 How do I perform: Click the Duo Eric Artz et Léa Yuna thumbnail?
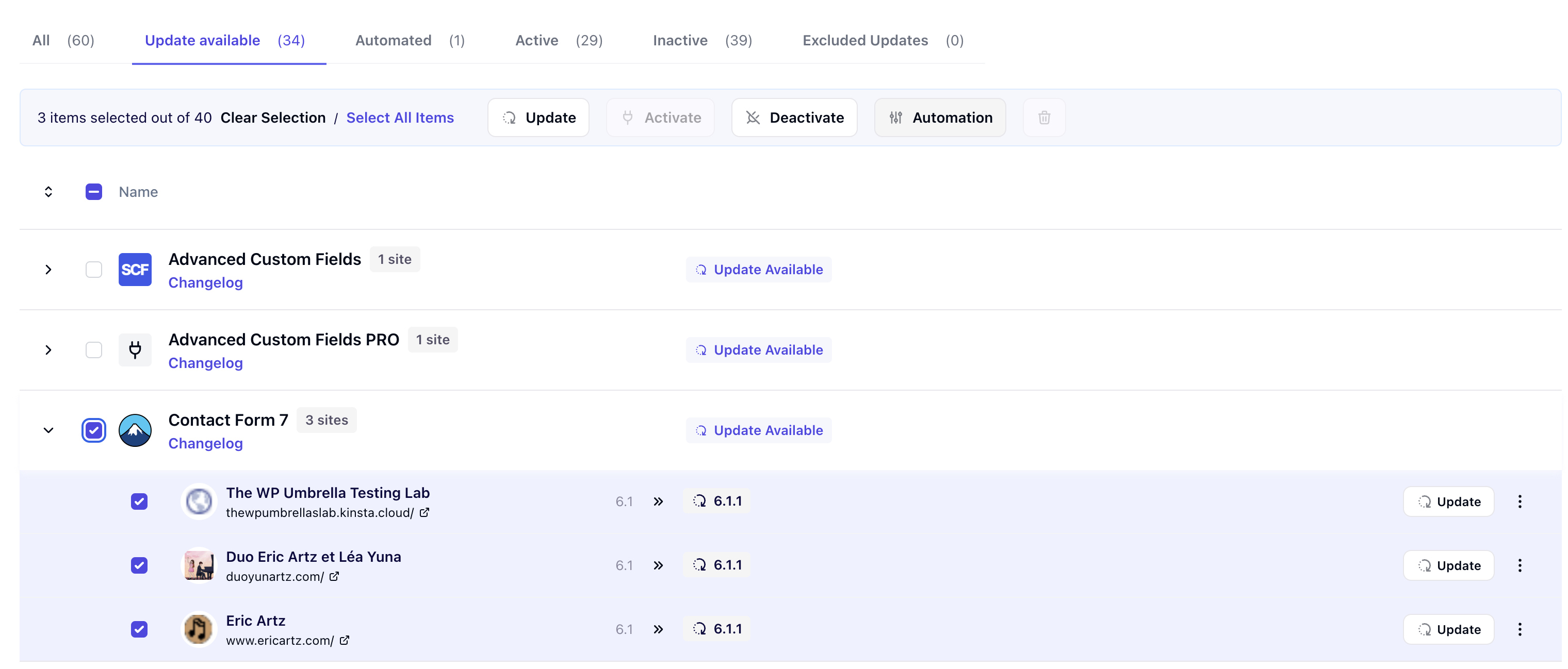199,565
